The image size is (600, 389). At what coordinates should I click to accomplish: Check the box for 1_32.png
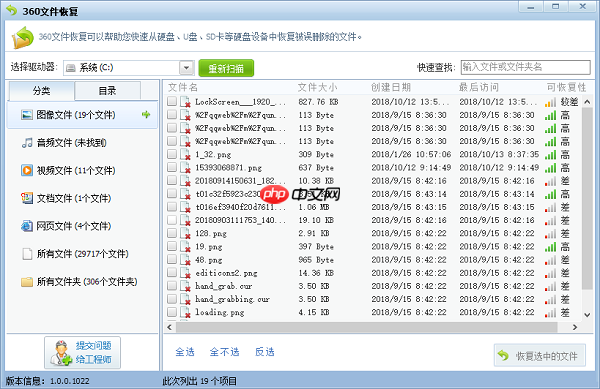(172, 154)
